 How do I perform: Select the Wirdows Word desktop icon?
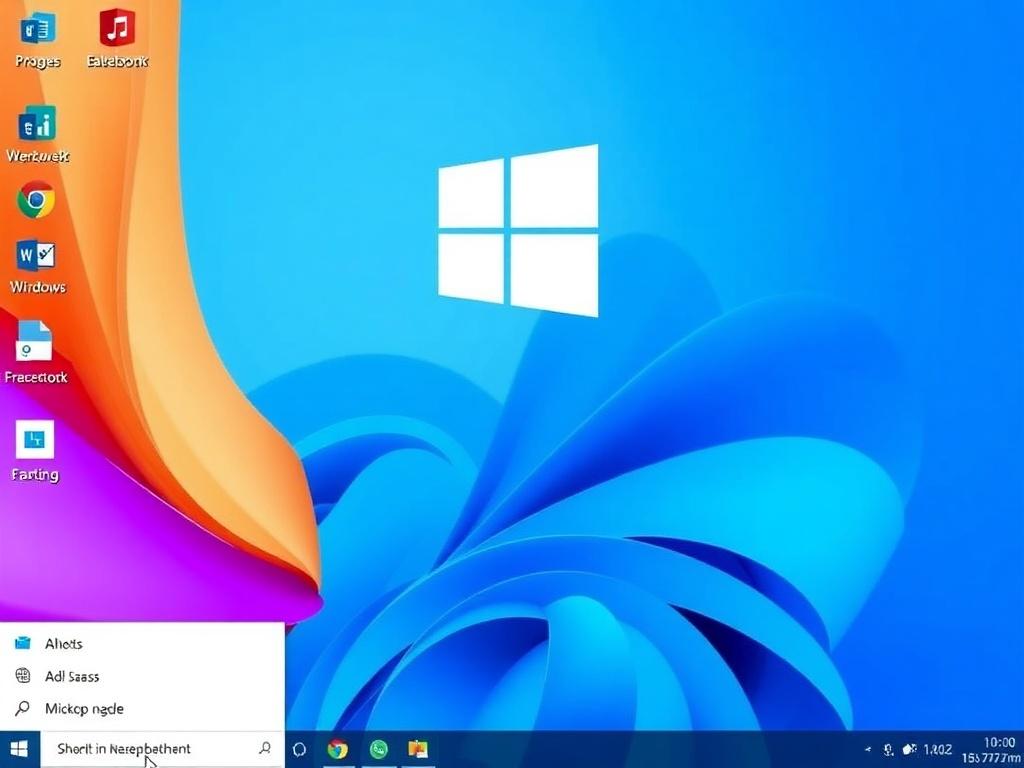37,257
